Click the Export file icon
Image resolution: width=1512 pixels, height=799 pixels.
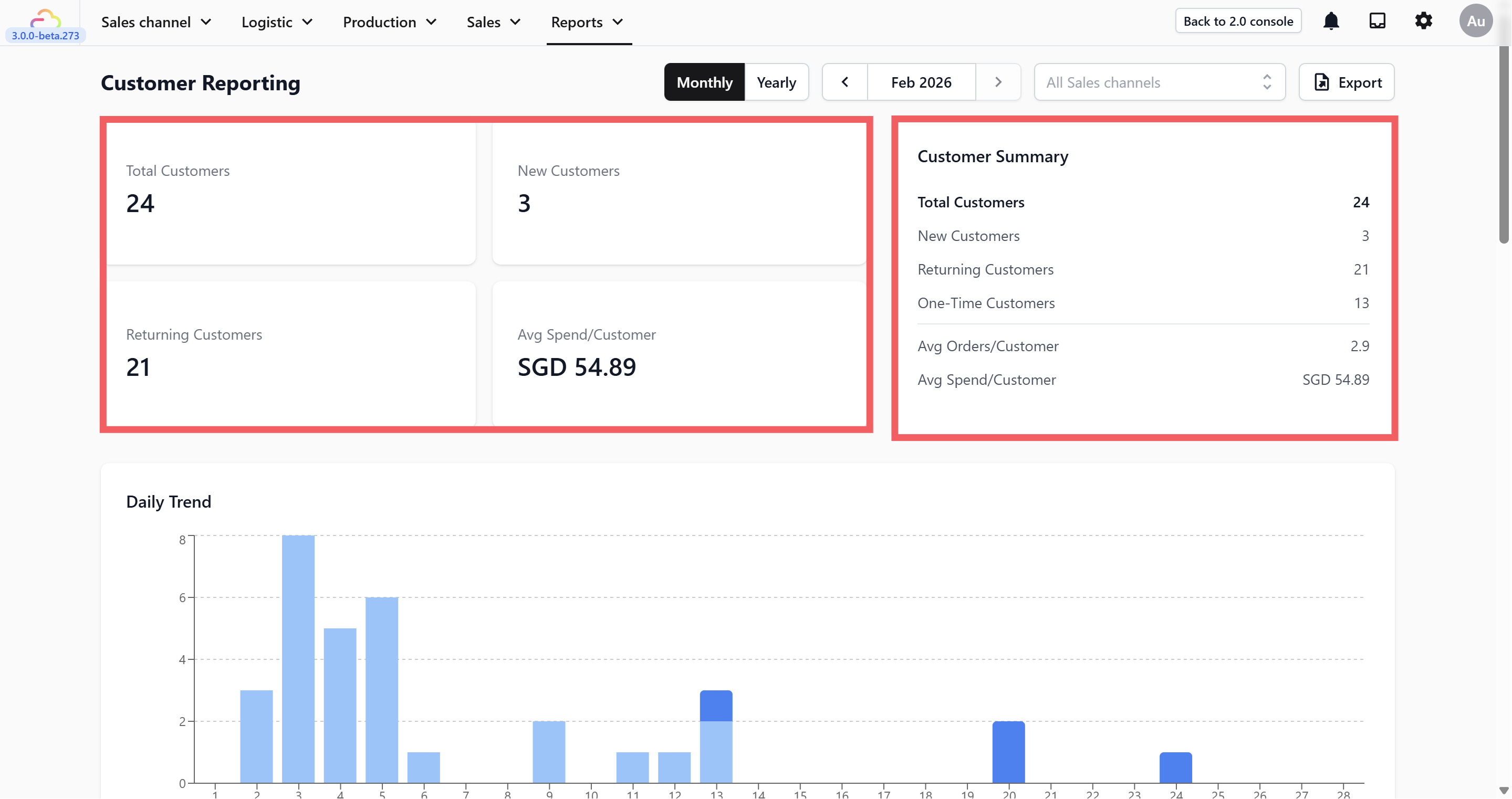click(1321, 82)
